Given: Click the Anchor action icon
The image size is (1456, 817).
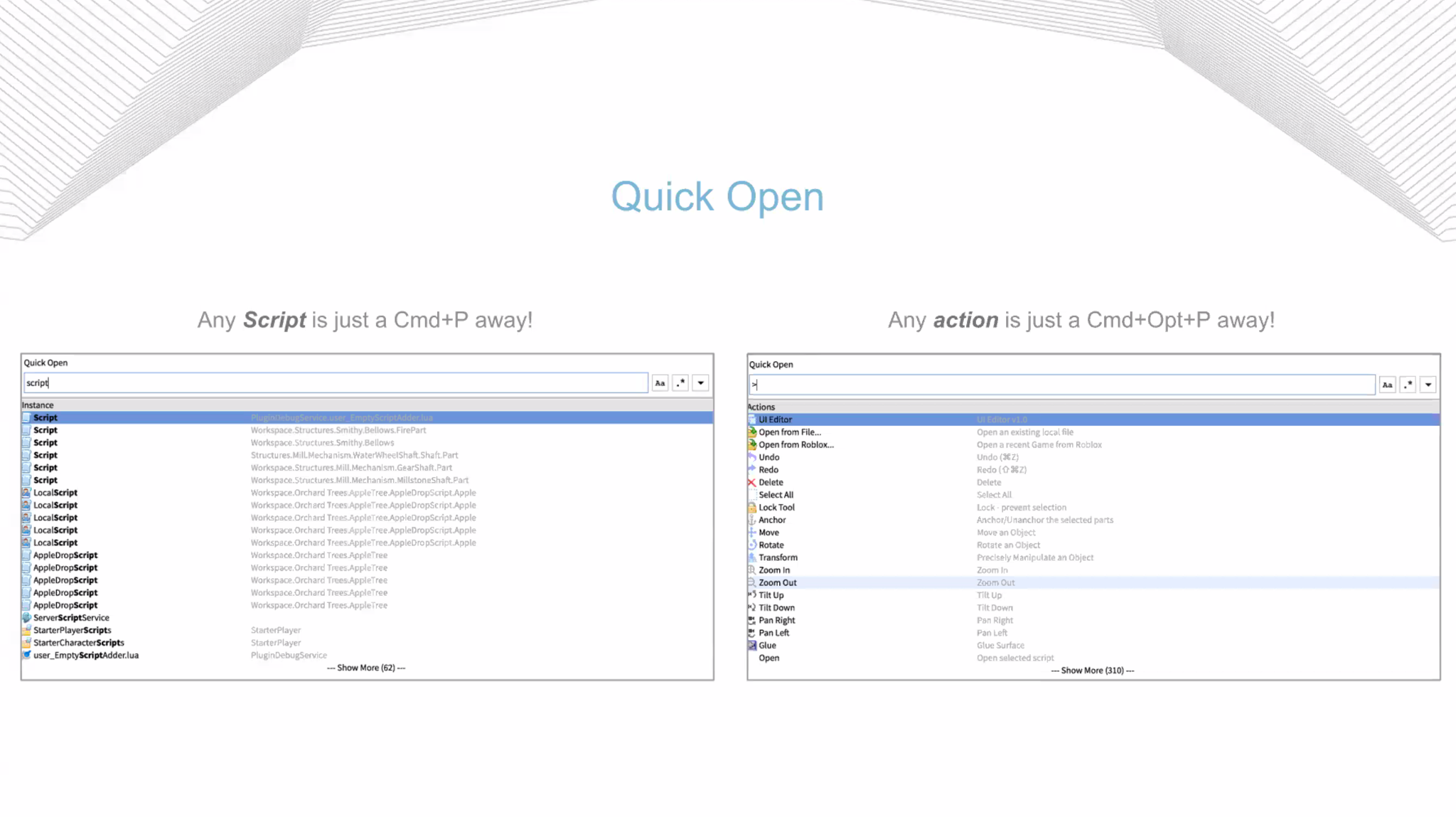Looking at the screenshot, I should (751, 520).
